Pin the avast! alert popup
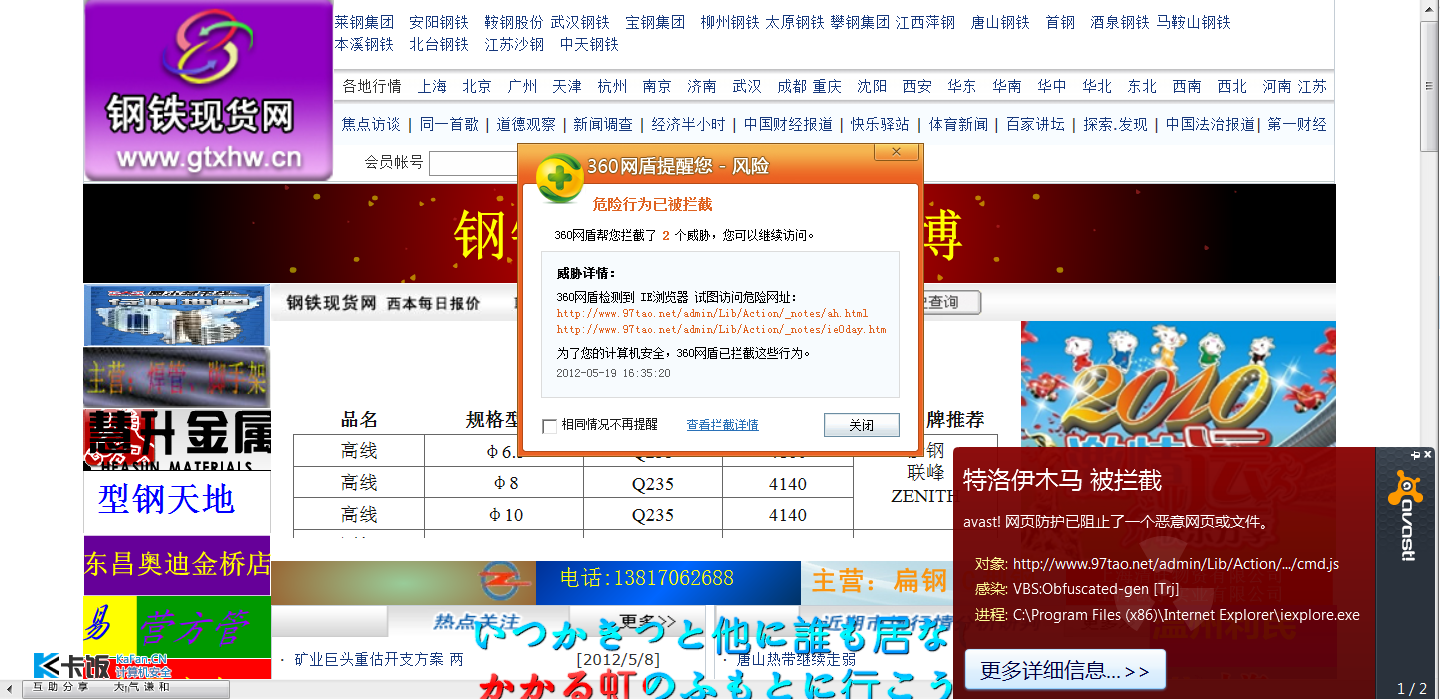The width and height of the screenshot is (1440, 699). 1416,455
